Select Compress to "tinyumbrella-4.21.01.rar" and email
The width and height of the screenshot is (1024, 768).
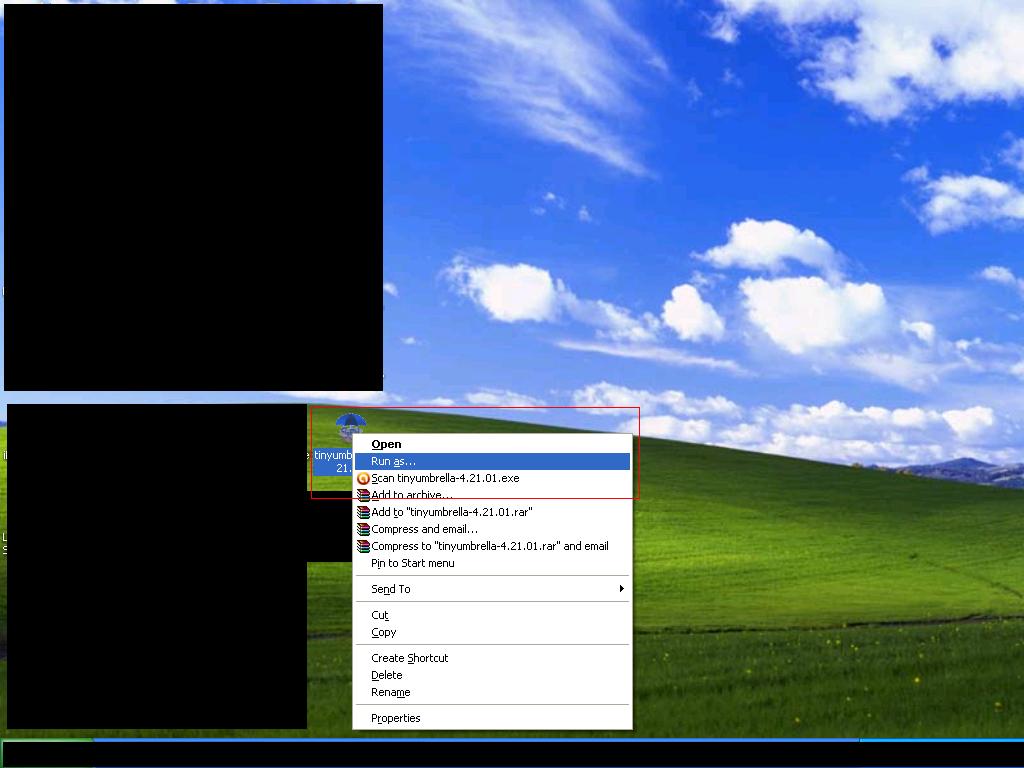(492, 546)
